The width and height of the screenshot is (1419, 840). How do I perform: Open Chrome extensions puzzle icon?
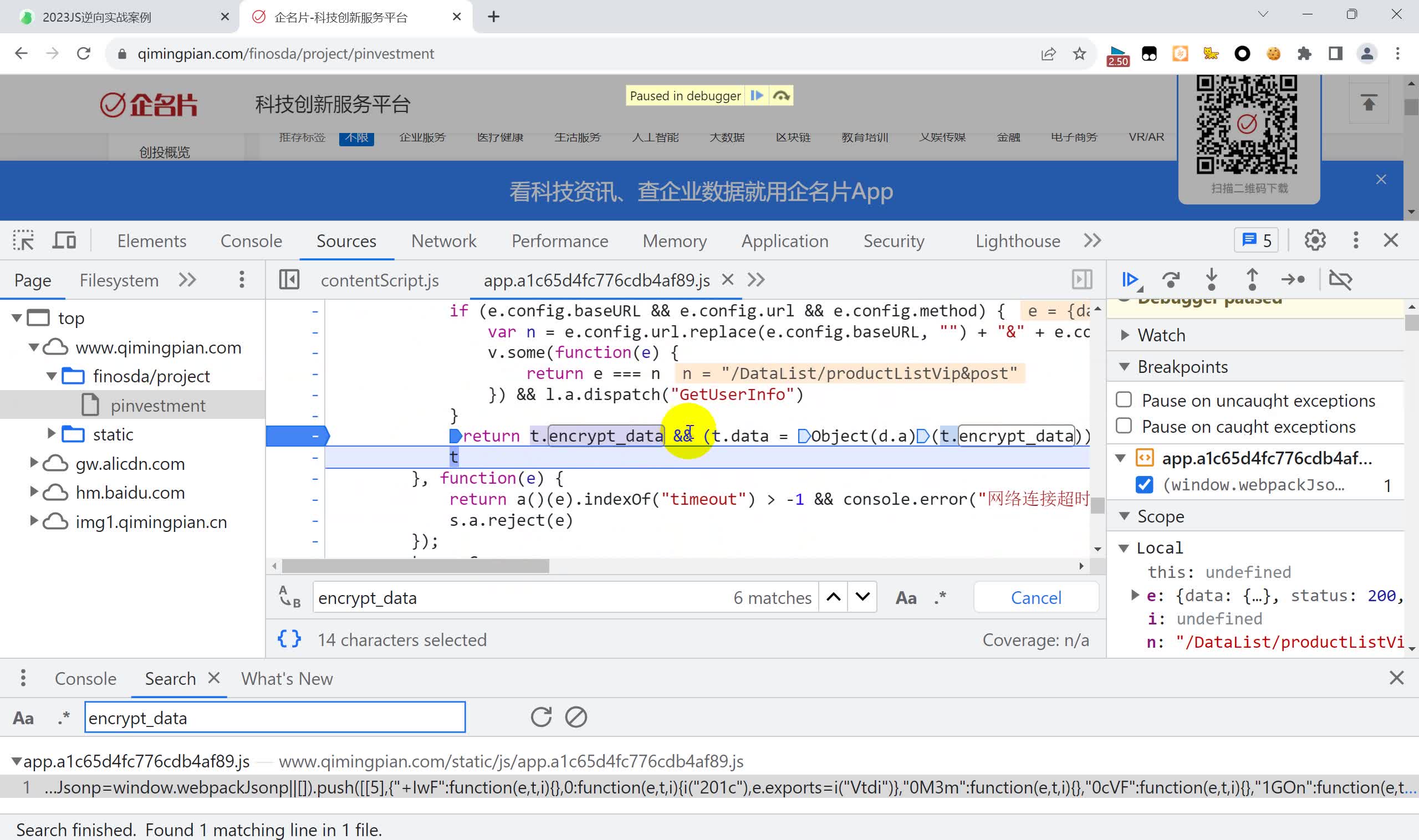(1305, 53)
